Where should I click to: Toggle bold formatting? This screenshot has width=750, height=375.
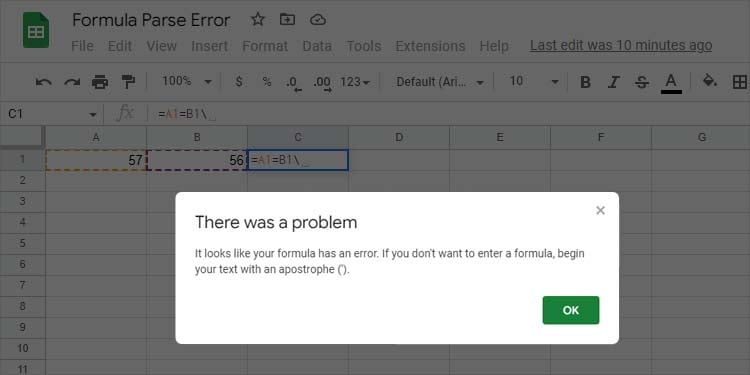point(585,82)
